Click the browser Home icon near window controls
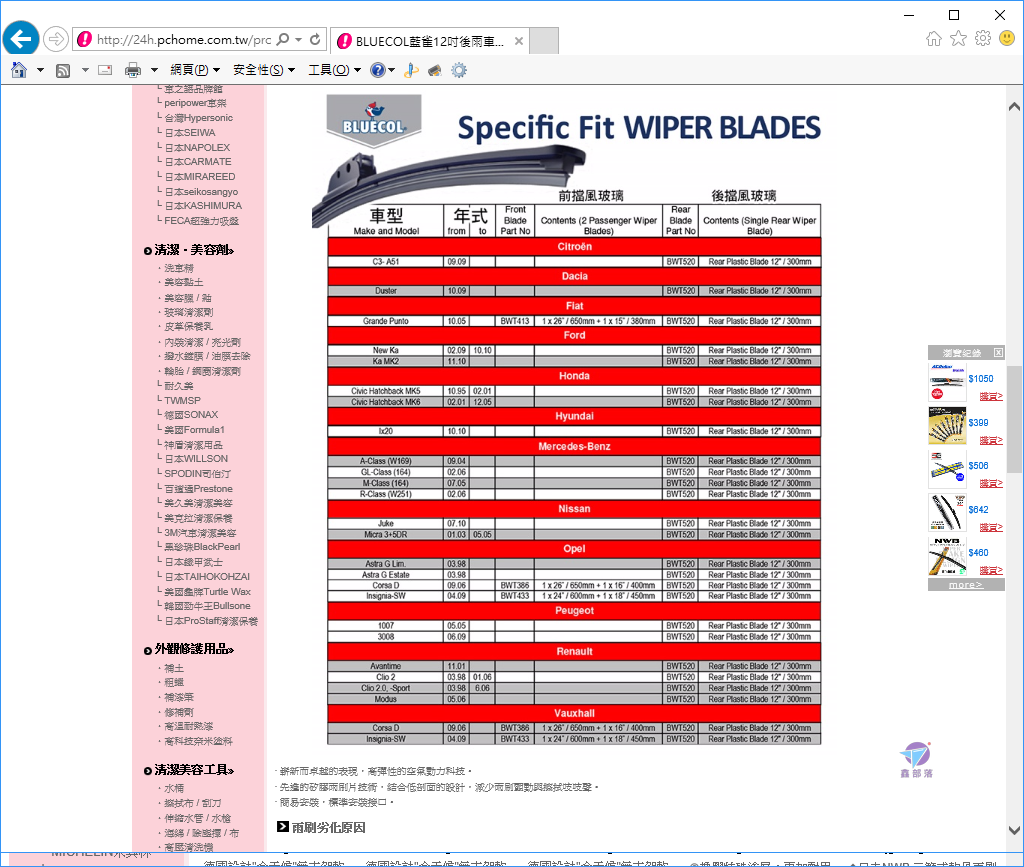Screen dimensions: 1024x867 934,39
